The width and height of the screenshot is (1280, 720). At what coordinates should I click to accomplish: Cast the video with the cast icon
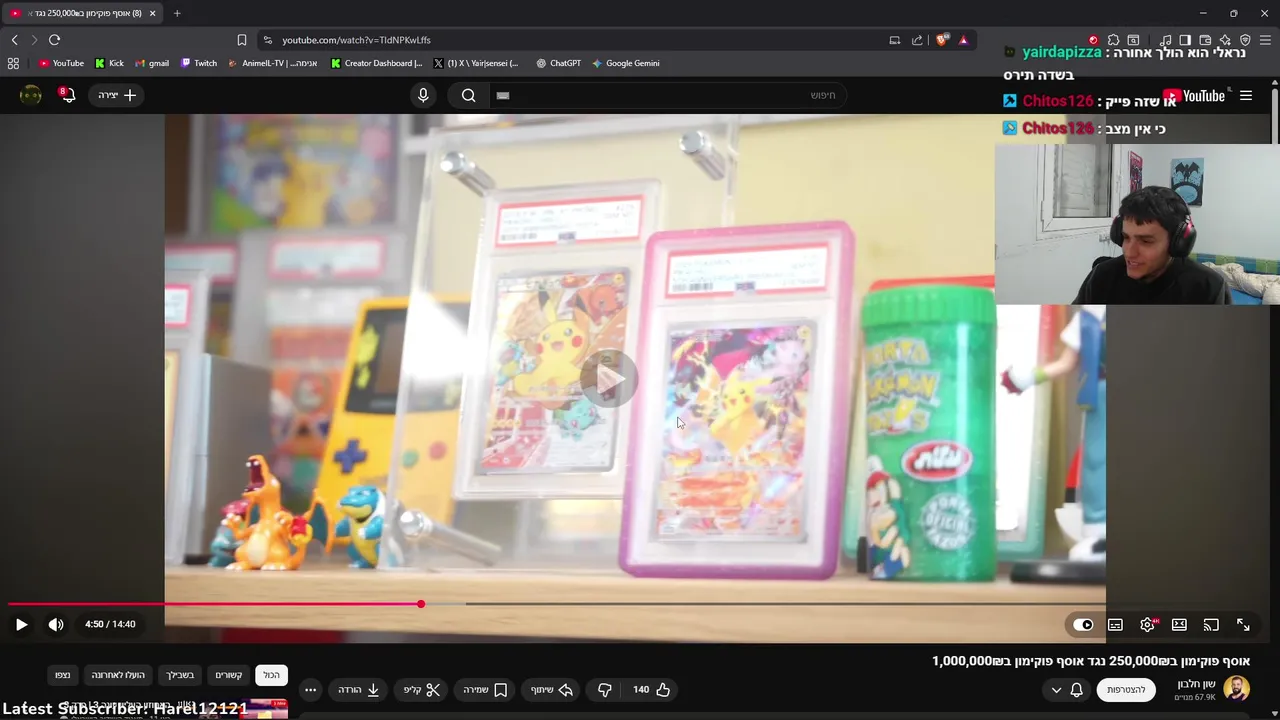point(1211,625)
